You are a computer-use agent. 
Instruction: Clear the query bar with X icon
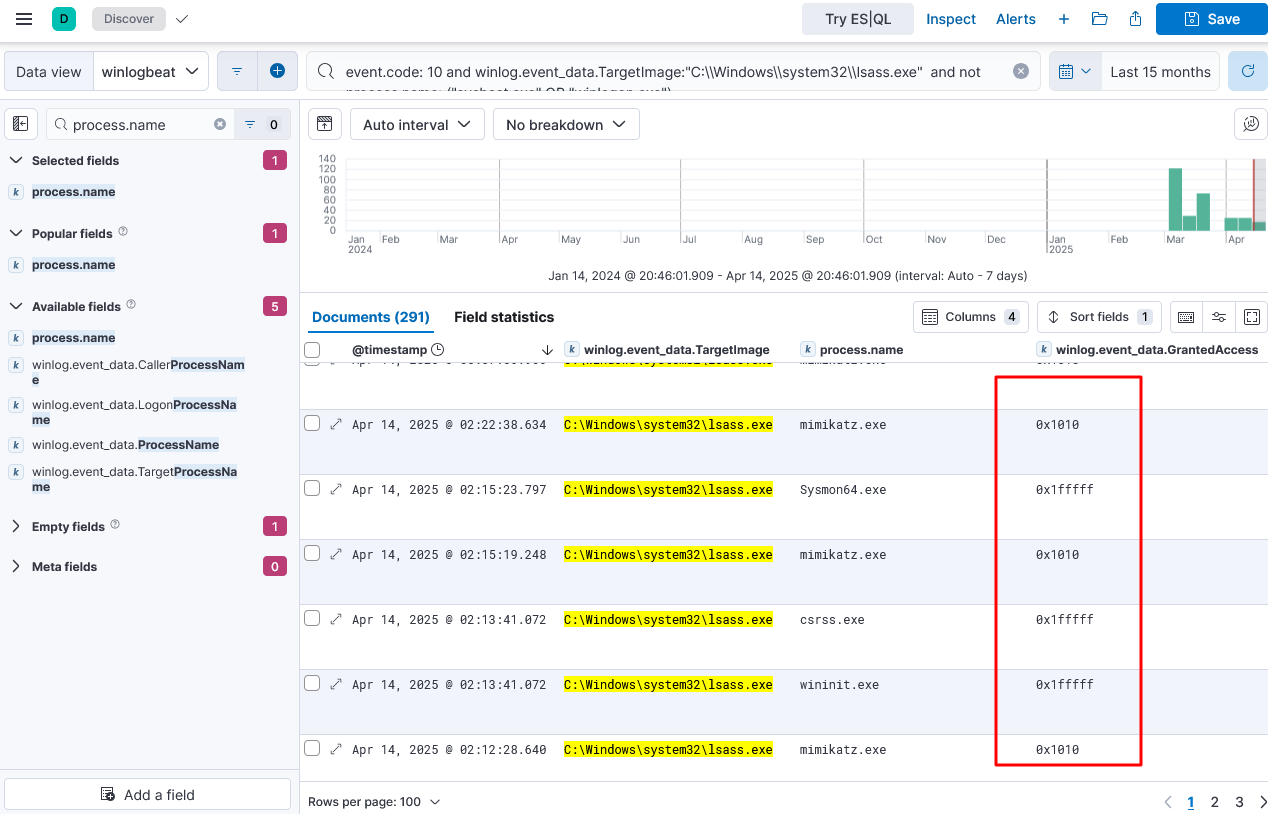(1020, 71)
